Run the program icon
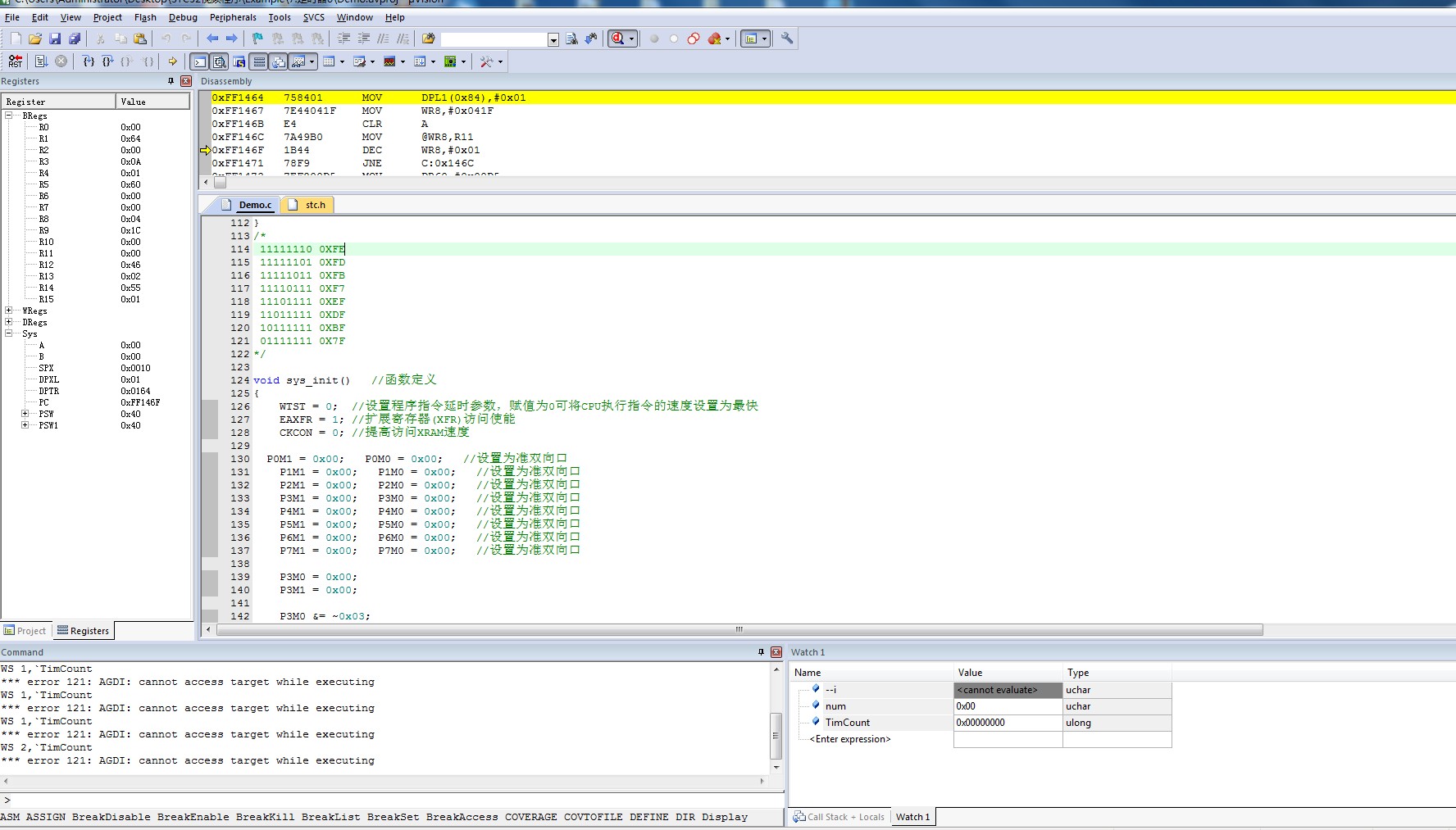The width and height of the screenshot is (1456, 830). coord(41,61)
